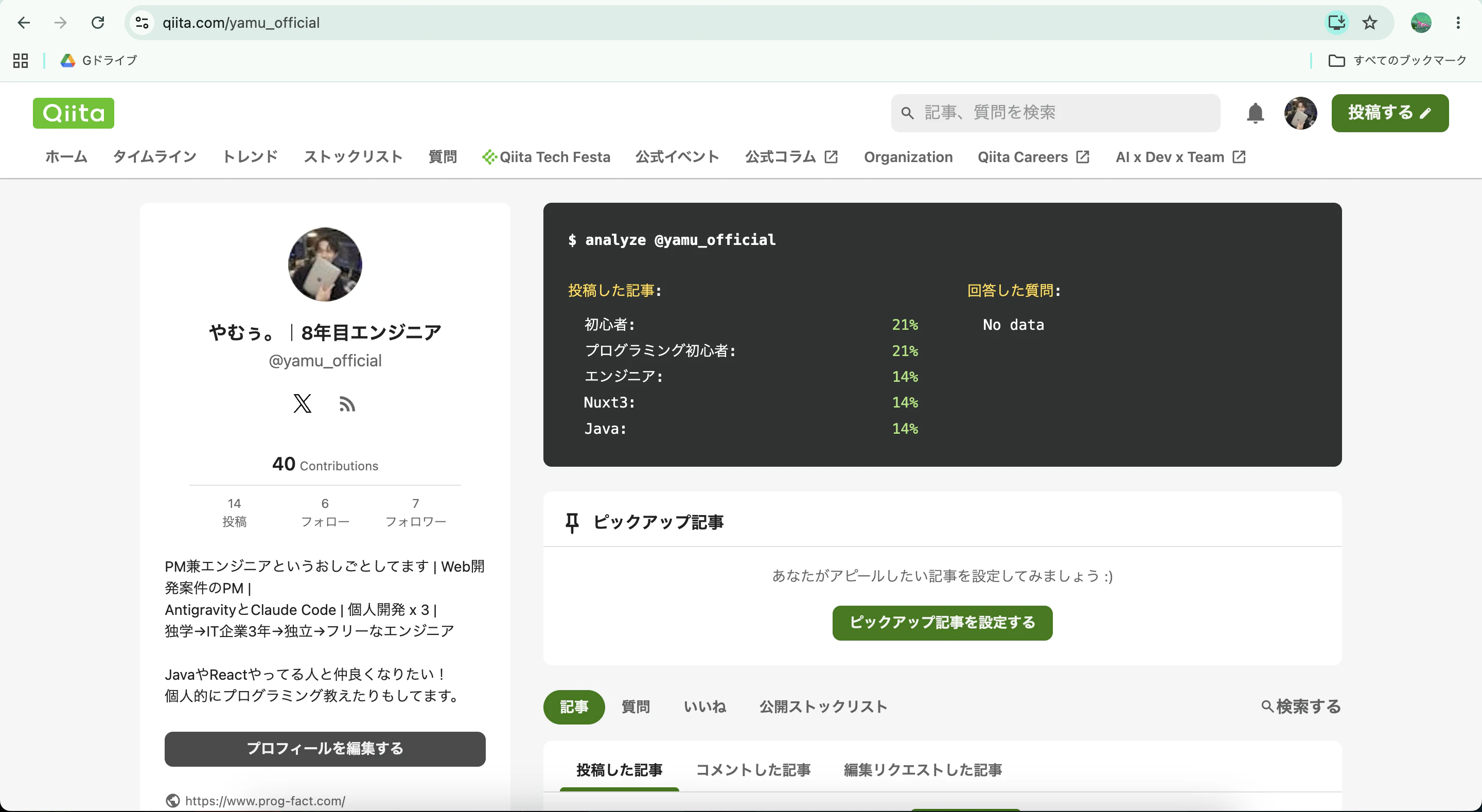Reload the page with the refresh icon
Viewport: 1482px width, 812px height.
pos(98,23)
